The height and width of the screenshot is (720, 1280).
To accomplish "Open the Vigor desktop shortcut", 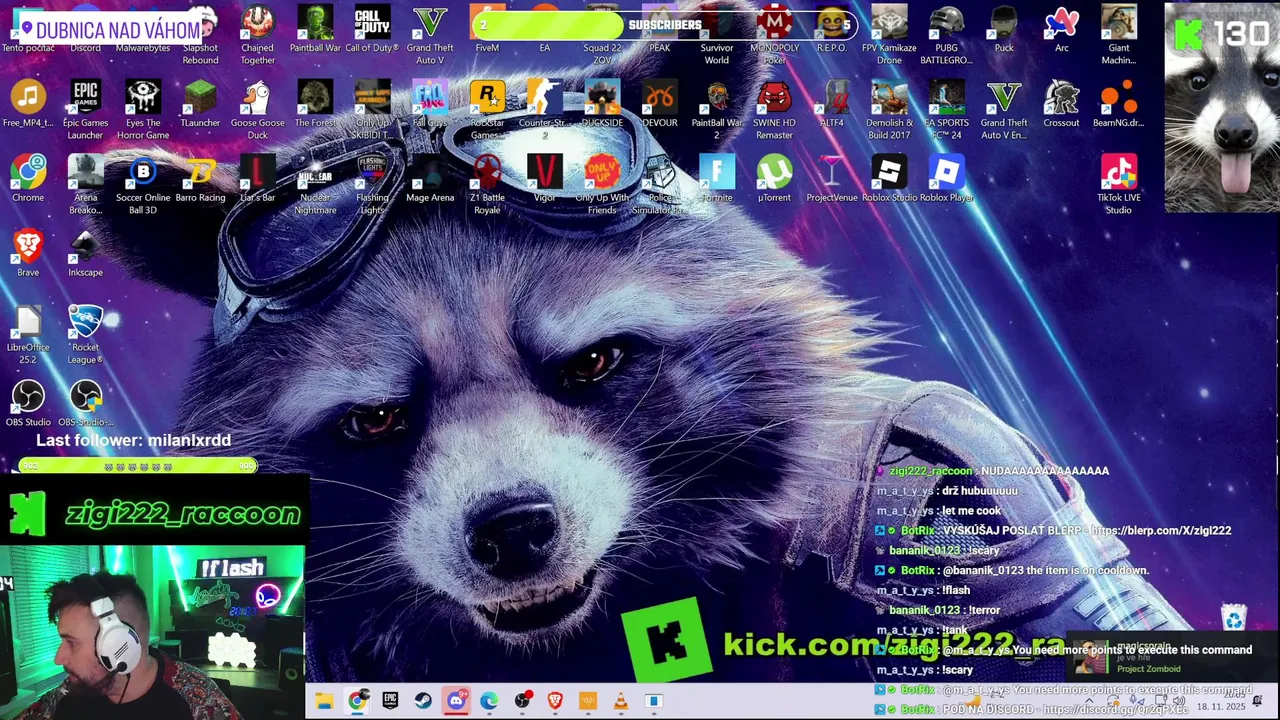I will 544,180.
